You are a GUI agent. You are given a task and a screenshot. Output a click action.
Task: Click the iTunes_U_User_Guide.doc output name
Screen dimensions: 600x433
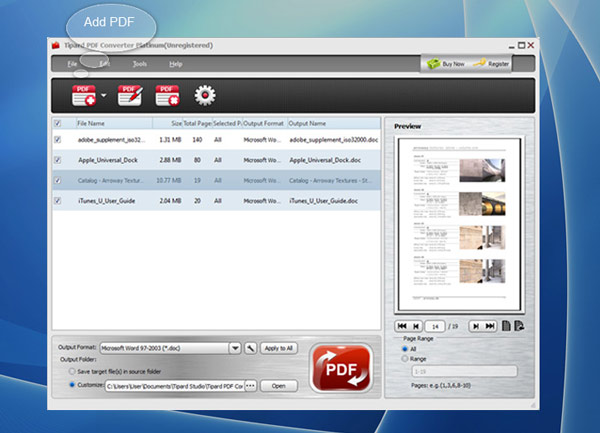coord(323,201)
